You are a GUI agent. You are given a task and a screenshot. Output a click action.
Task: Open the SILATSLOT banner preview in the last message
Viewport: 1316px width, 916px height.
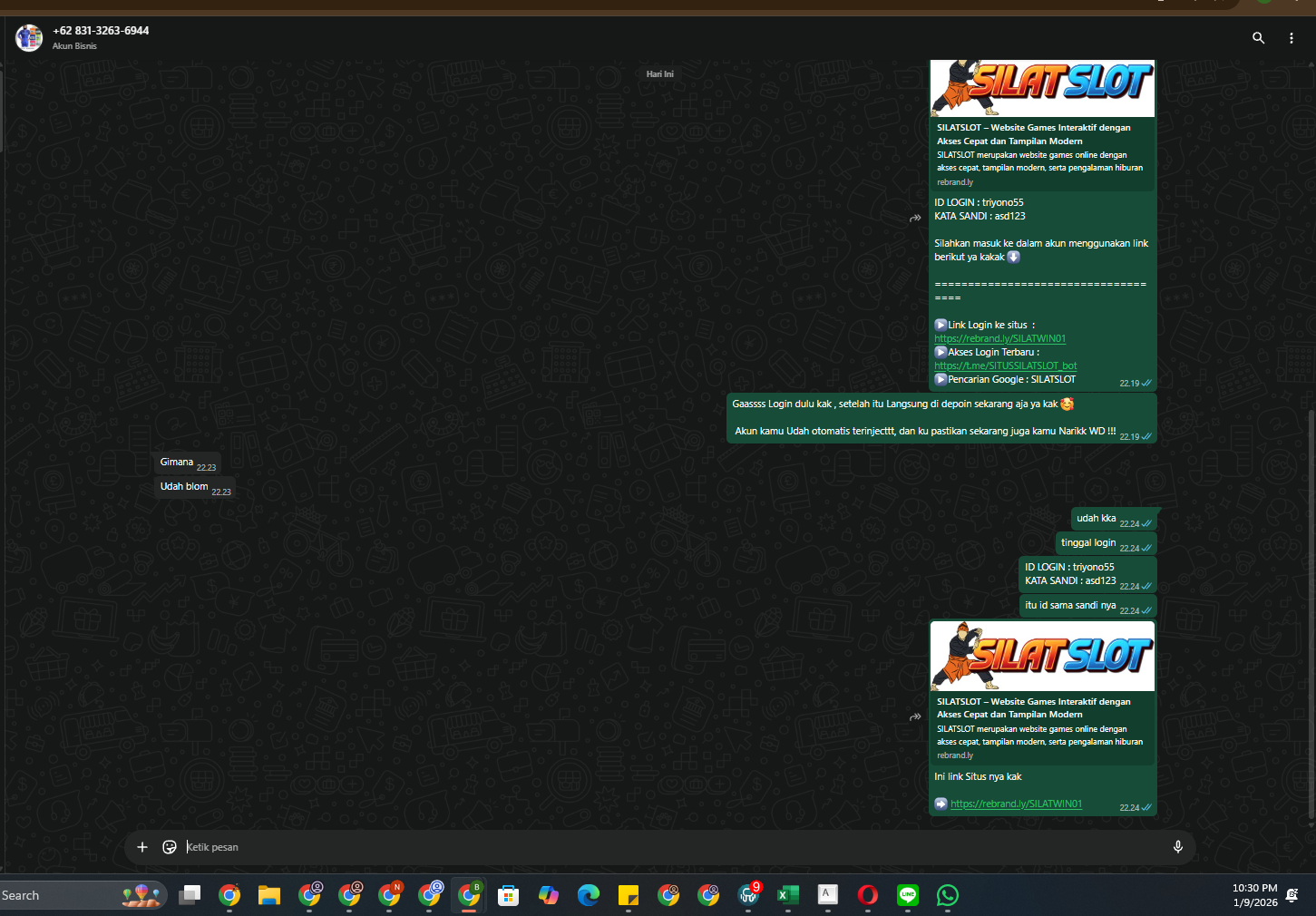(1042, 656)
